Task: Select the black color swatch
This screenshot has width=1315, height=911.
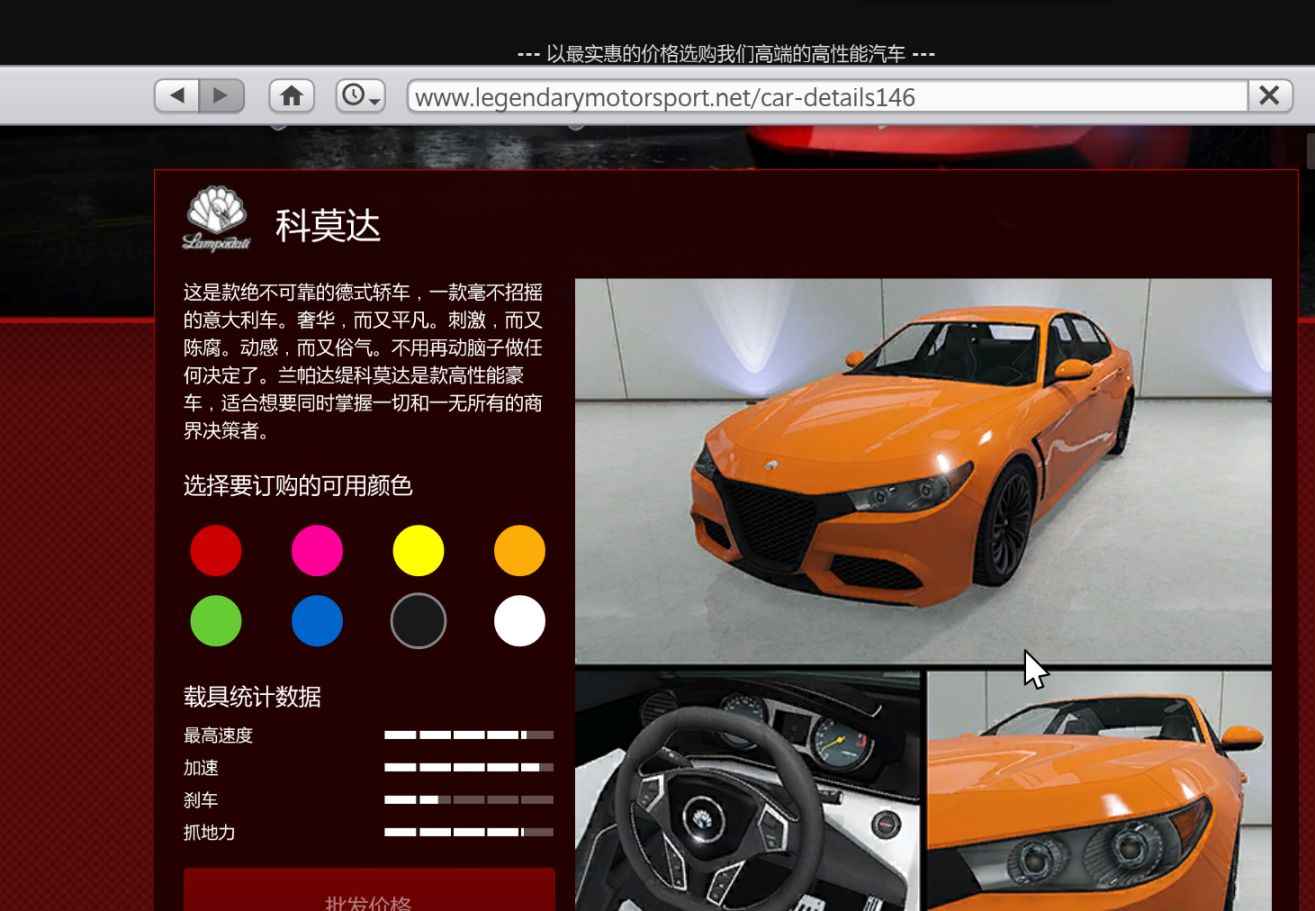Action: tap(418, 621)
